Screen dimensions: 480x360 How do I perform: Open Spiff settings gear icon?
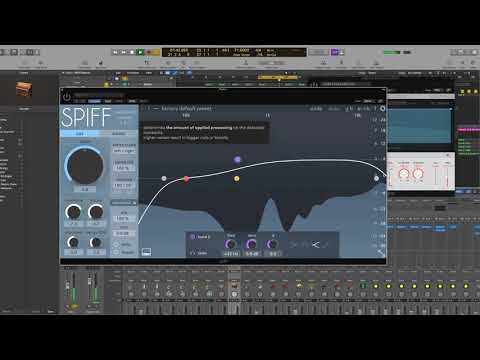[x=383, y=109]
